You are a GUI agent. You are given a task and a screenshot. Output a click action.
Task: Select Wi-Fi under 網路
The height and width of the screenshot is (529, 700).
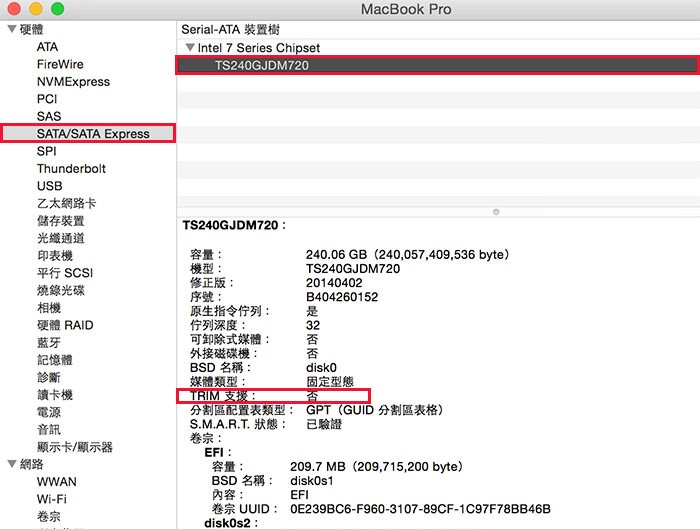(x=52, y=499)
